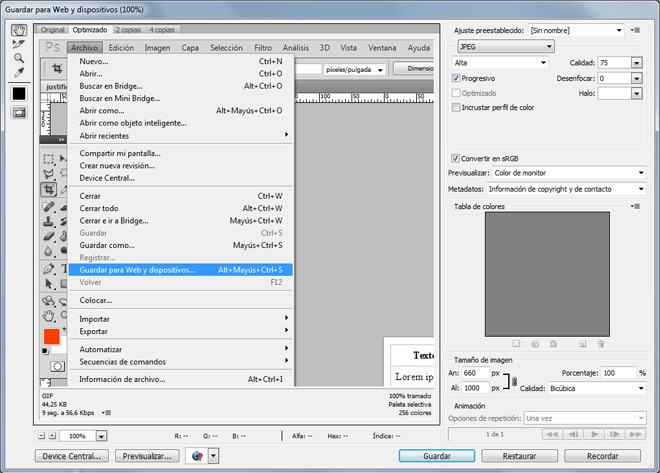Toggle the Progresivo checkbox
This screenshot has width=660, height=473.
coord(456,78)
